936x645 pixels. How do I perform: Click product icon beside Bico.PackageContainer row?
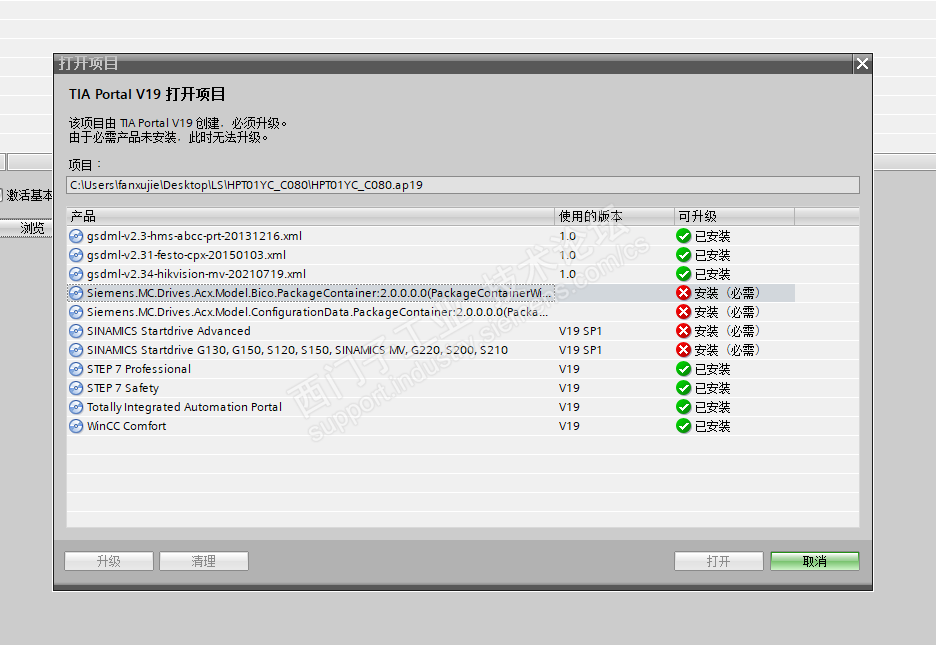coord(76,293)
